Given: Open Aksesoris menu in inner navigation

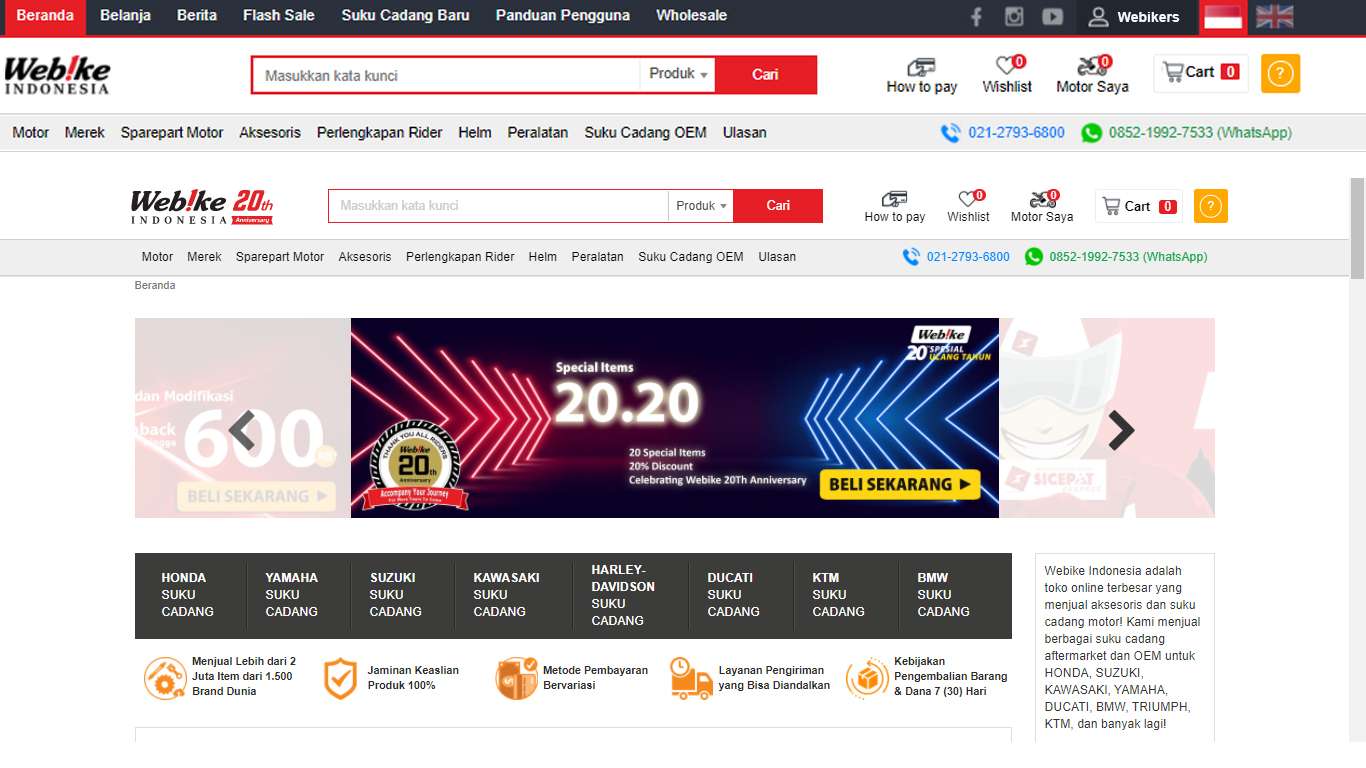Looking at the screenshot, I should pos(365,257).
